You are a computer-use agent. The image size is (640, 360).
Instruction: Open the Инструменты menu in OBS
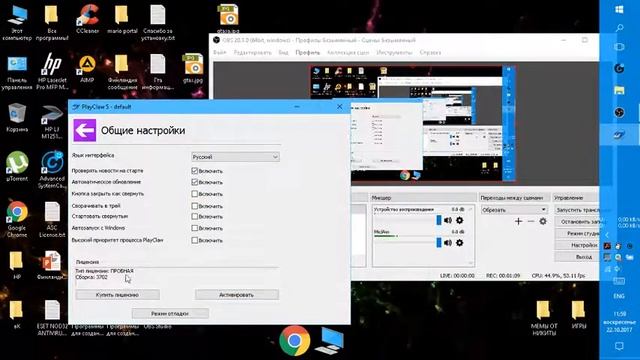[394, 52]
